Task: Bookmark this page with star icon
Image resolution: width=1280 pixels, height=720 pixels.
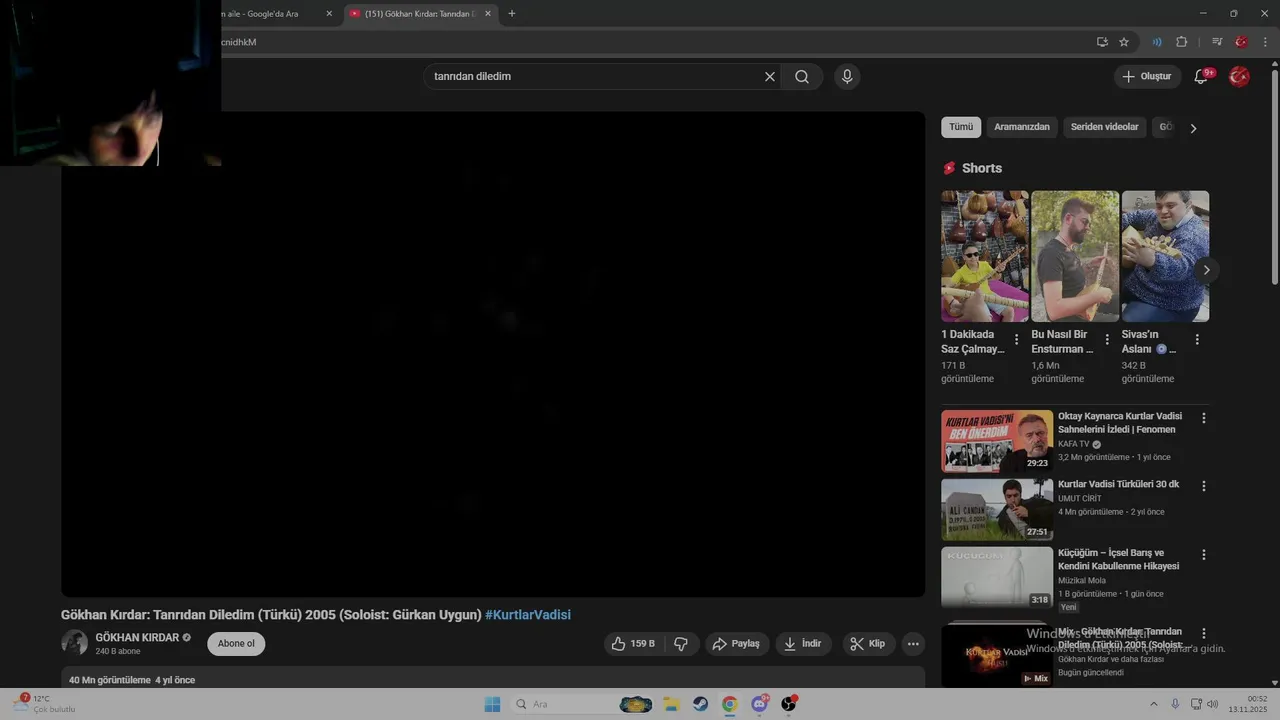Action: pyautogui.click(x=1124, y=42)
